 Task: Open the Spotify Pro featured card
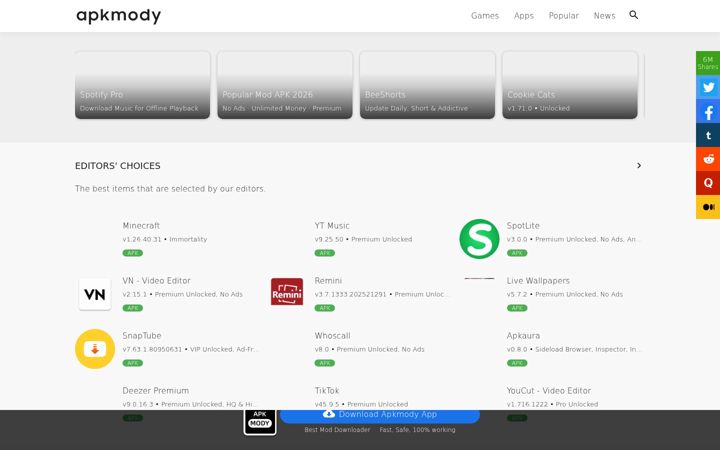pyautogui.click(x=142, y=85)
